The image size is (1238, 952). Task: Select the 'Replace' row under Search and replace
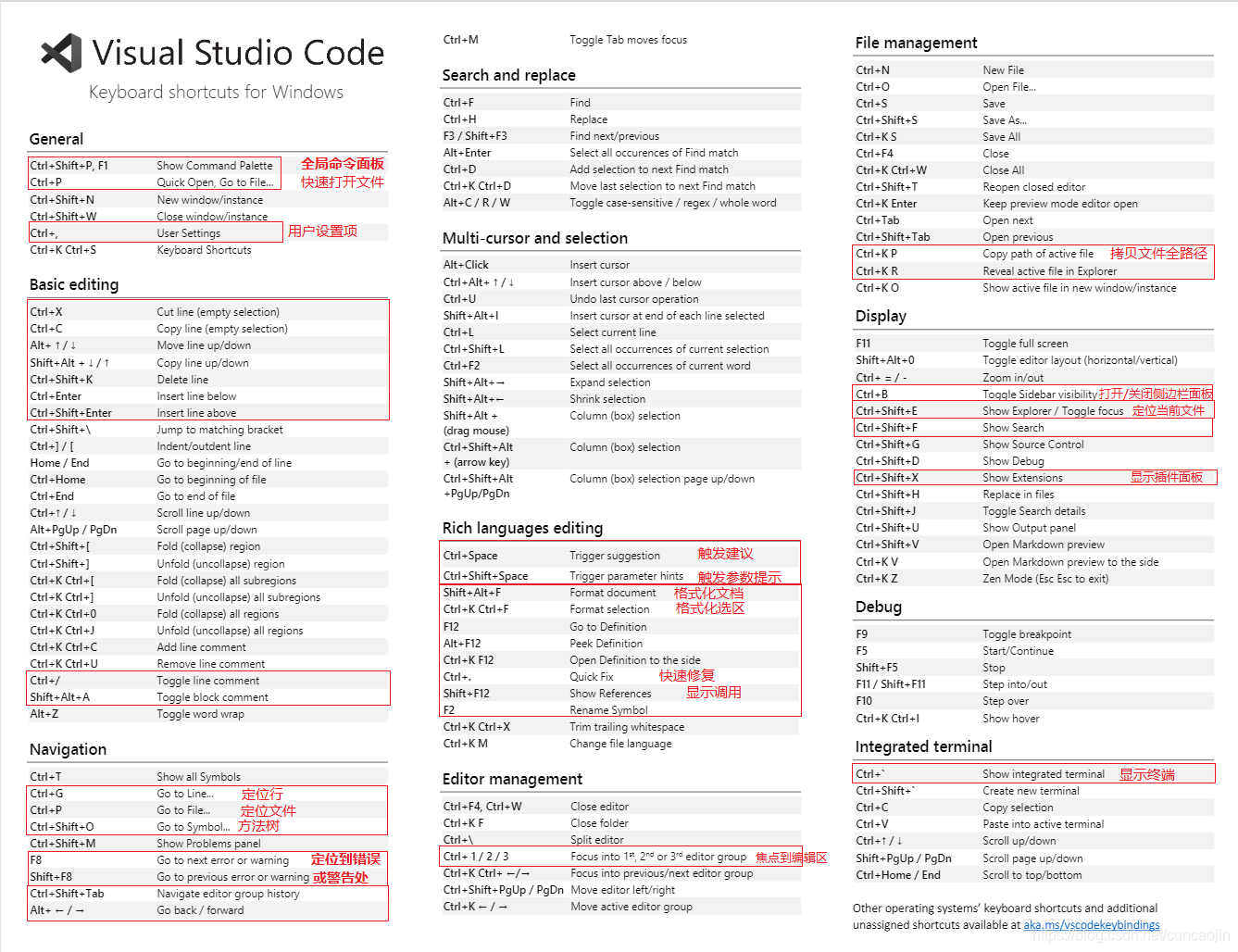coord(621,119)
